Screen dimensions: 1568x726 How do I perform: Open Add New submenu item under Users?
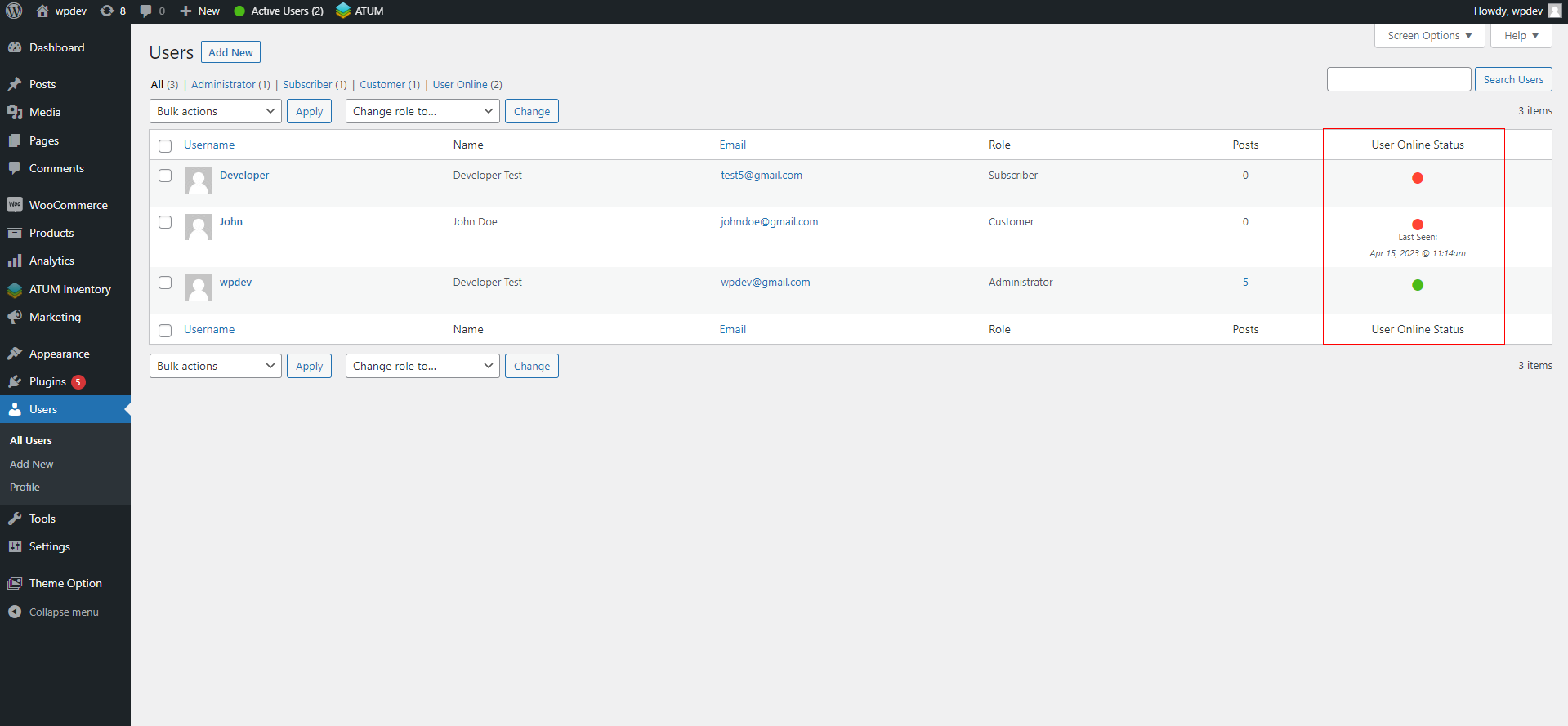click(x=32, y=464)
